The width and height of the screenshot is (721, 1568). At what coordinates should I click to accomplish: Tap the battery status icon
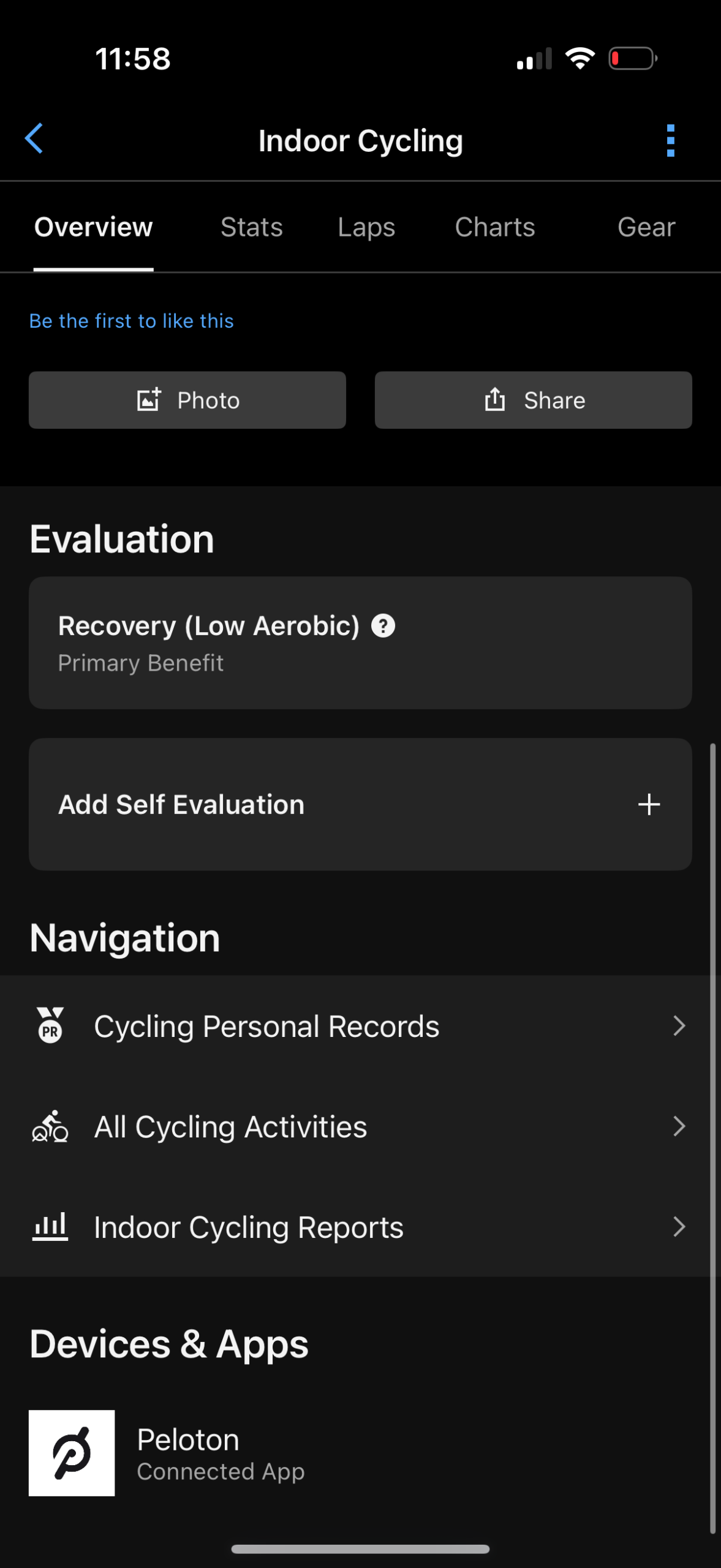(x=633, y=59)
